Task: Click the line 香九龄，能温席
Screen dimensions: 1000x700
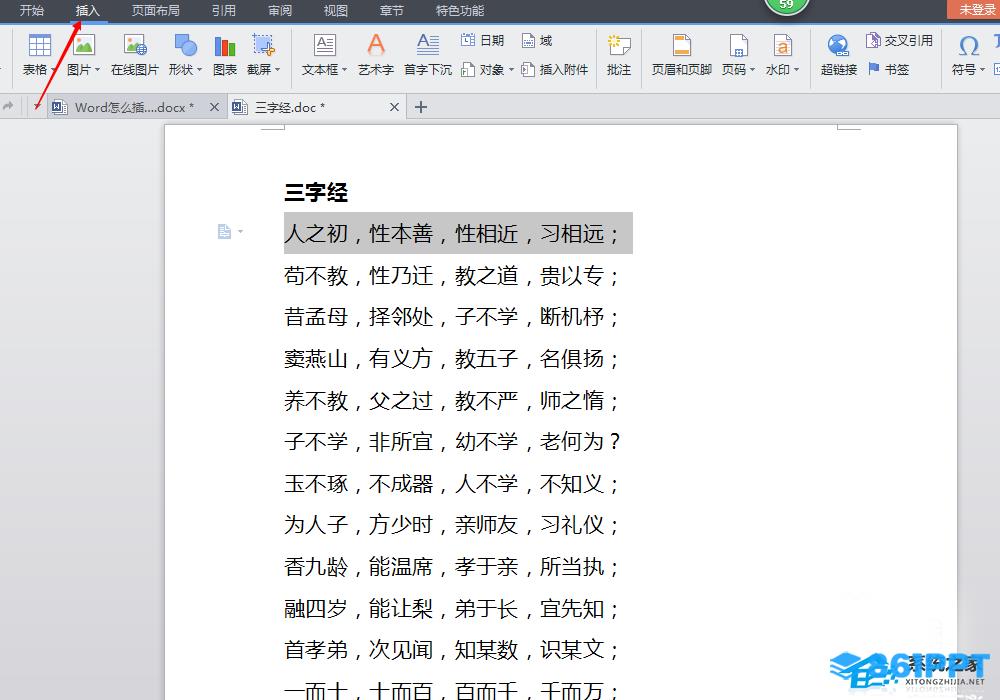Action: pos(452,566)
